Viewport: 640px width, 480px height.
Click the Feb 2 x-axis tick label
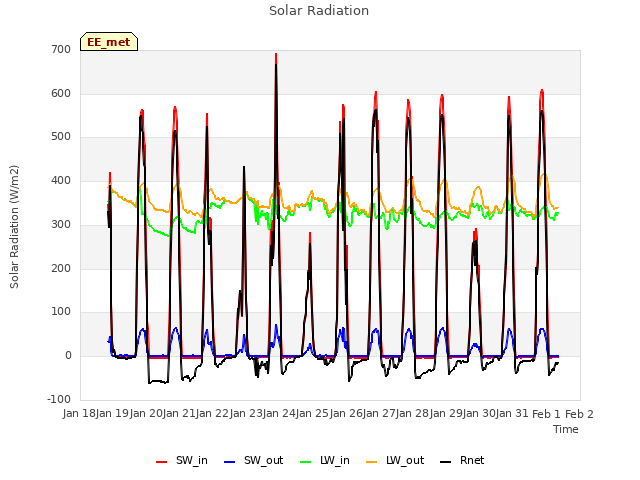[x=579, y=414]
